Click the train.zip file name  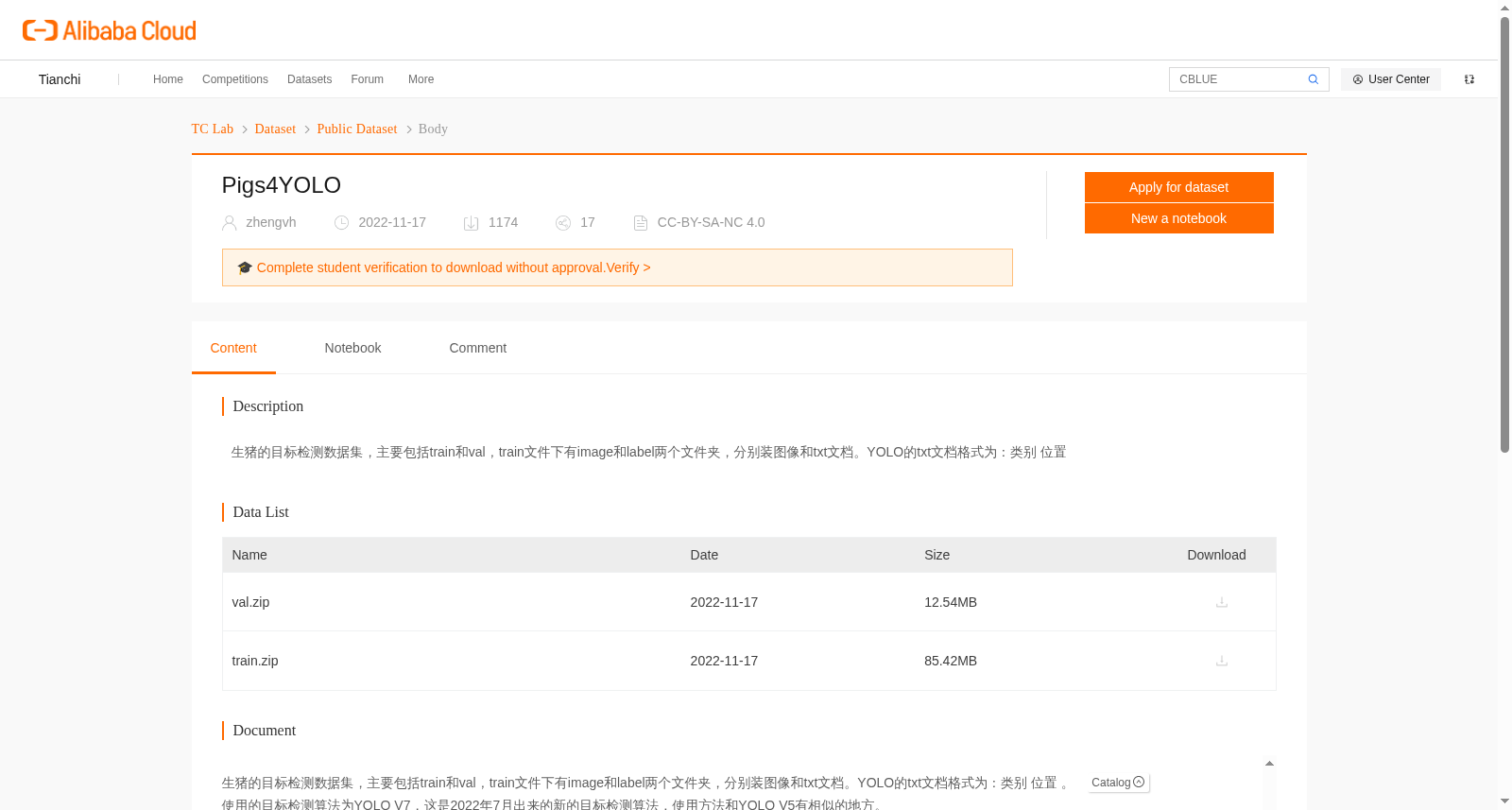tap(255, 661)
